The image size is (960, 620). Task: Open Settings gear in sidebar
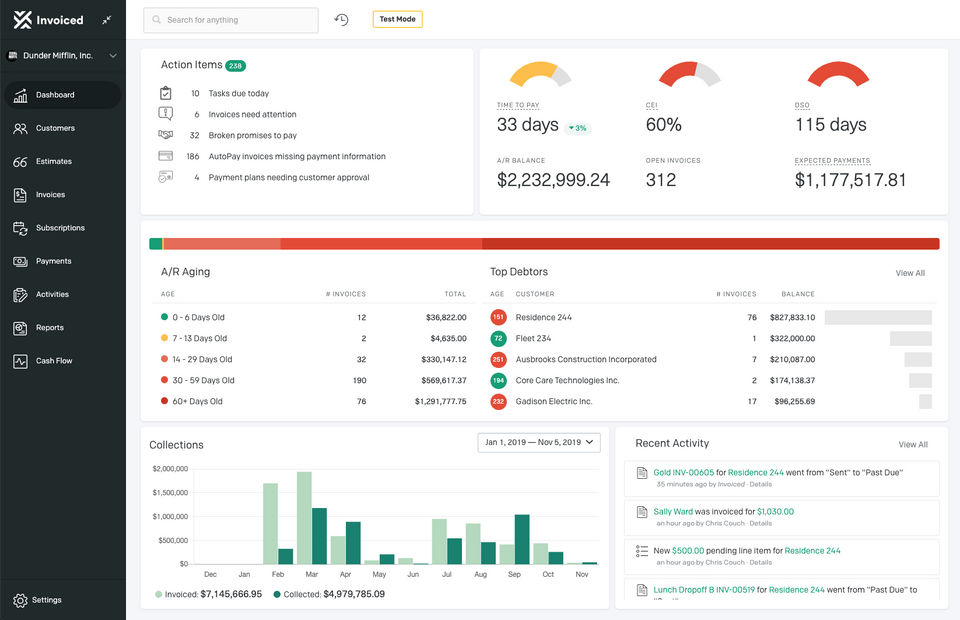20,600
